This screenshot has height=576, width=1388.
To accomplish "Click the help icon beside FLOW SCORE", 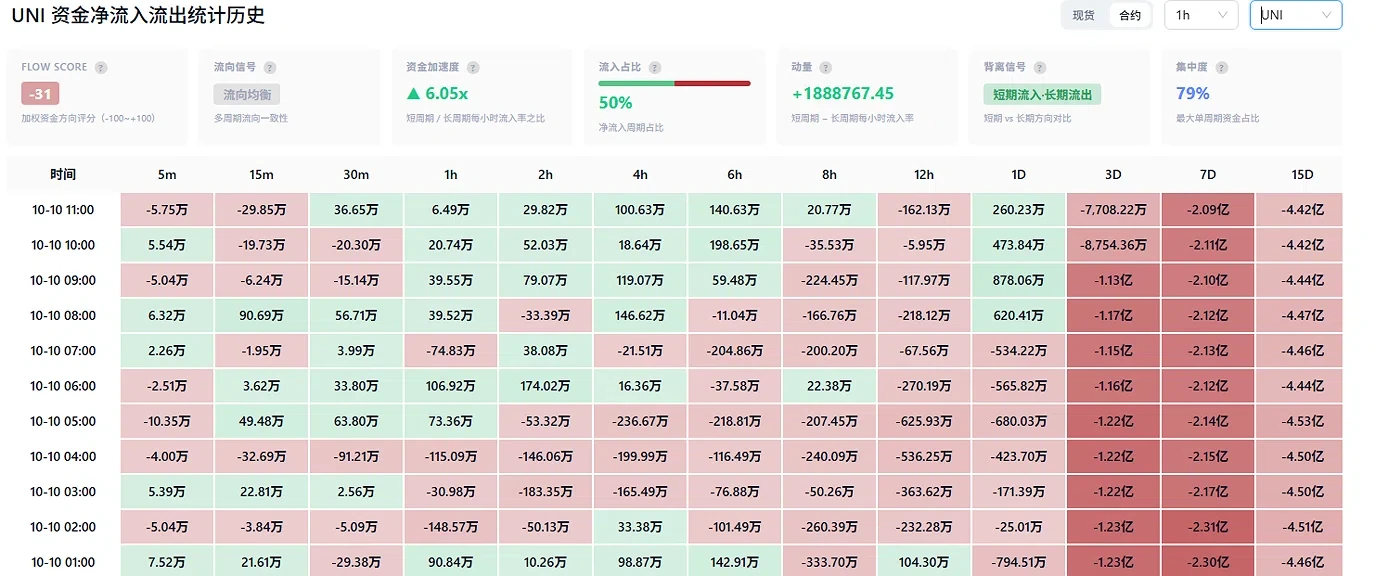I will tap(101, 67).
